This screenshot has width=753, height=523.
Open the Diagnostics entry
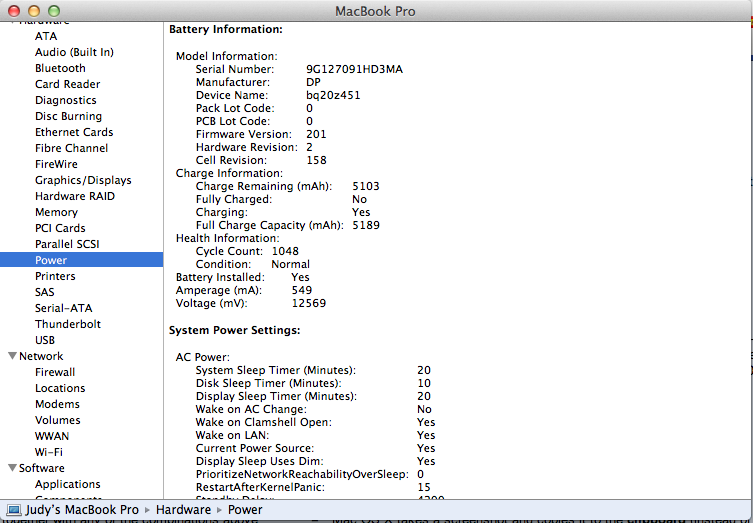(66, 100)
